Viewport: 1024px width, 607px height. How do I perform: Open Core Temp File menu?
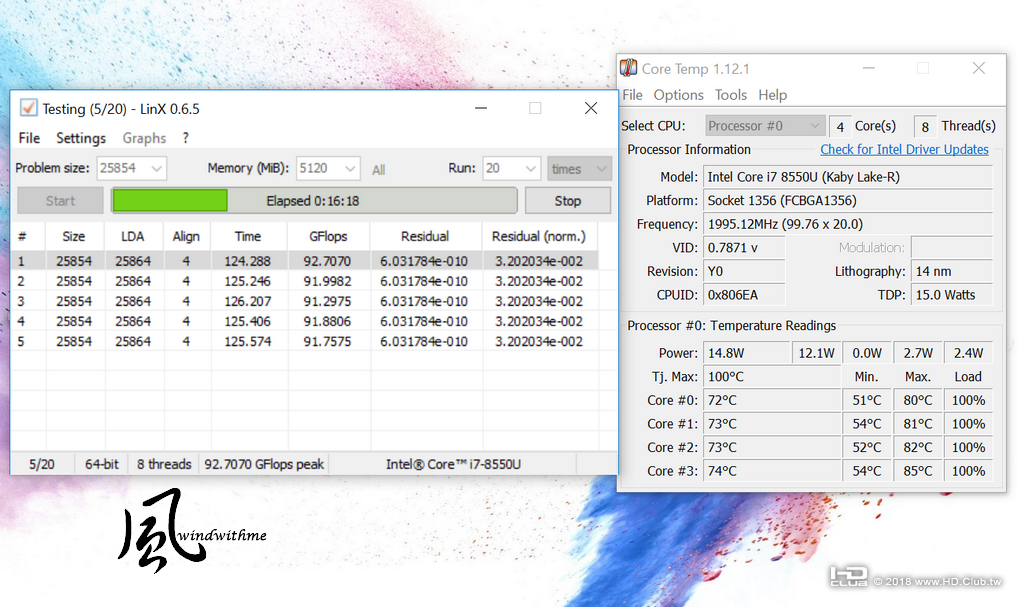pos(632,95)
